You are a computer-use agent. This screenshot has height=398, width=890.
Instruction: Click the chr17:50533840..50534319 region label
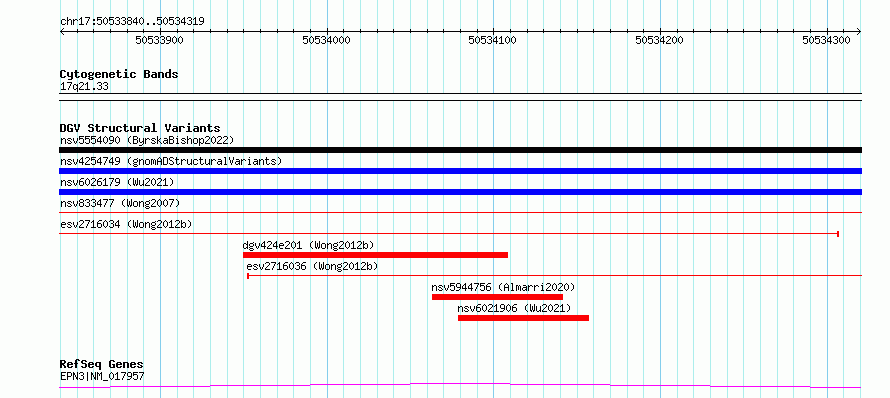click(x=132, y=21)
